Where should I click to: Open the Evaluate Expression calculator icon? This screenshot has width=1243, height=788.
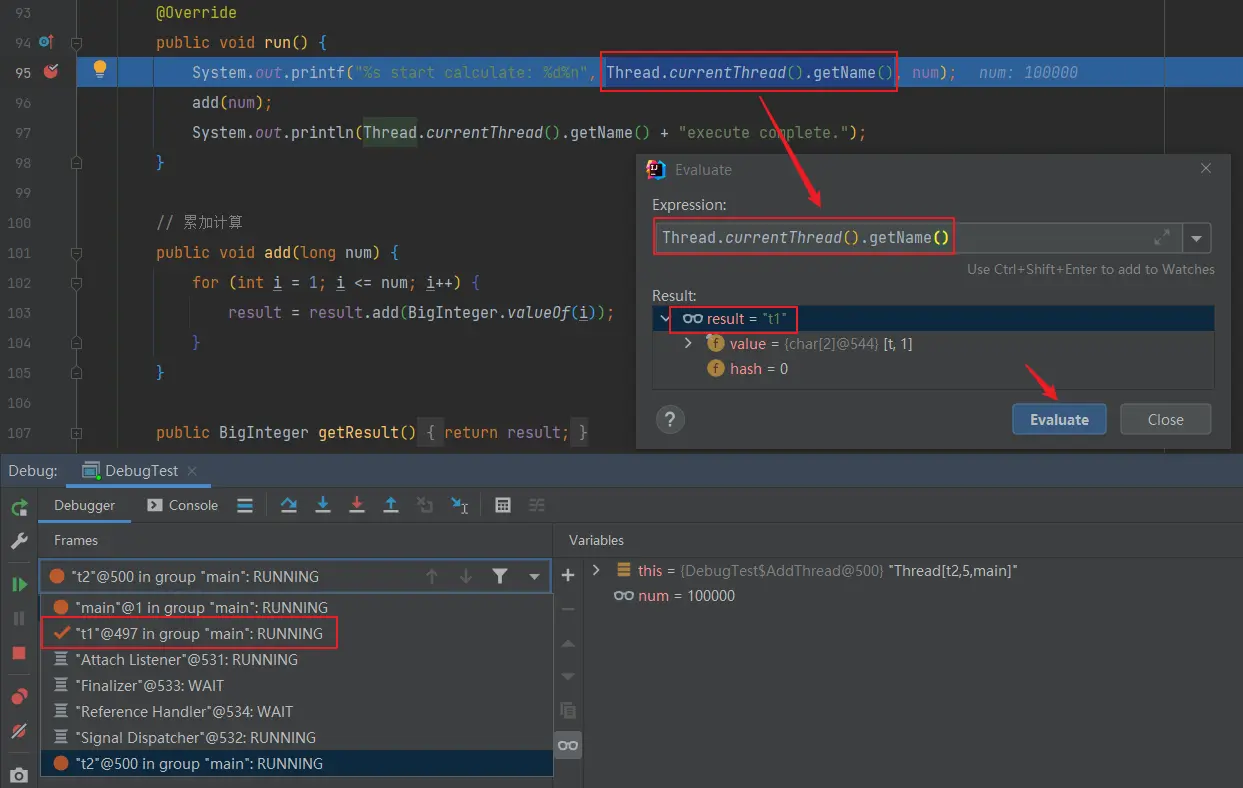click(x=503, y=505)
